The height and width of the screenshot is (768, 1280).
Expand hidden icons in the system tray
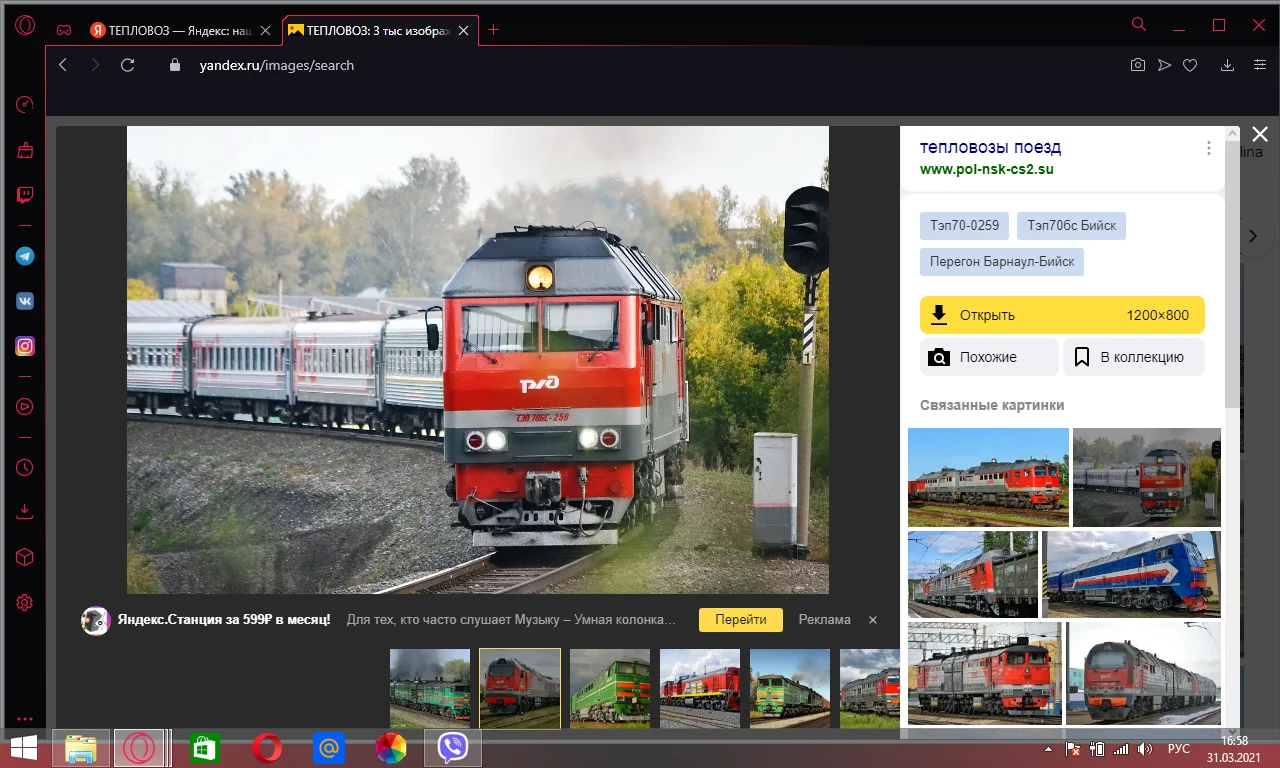coord(1048,747)
